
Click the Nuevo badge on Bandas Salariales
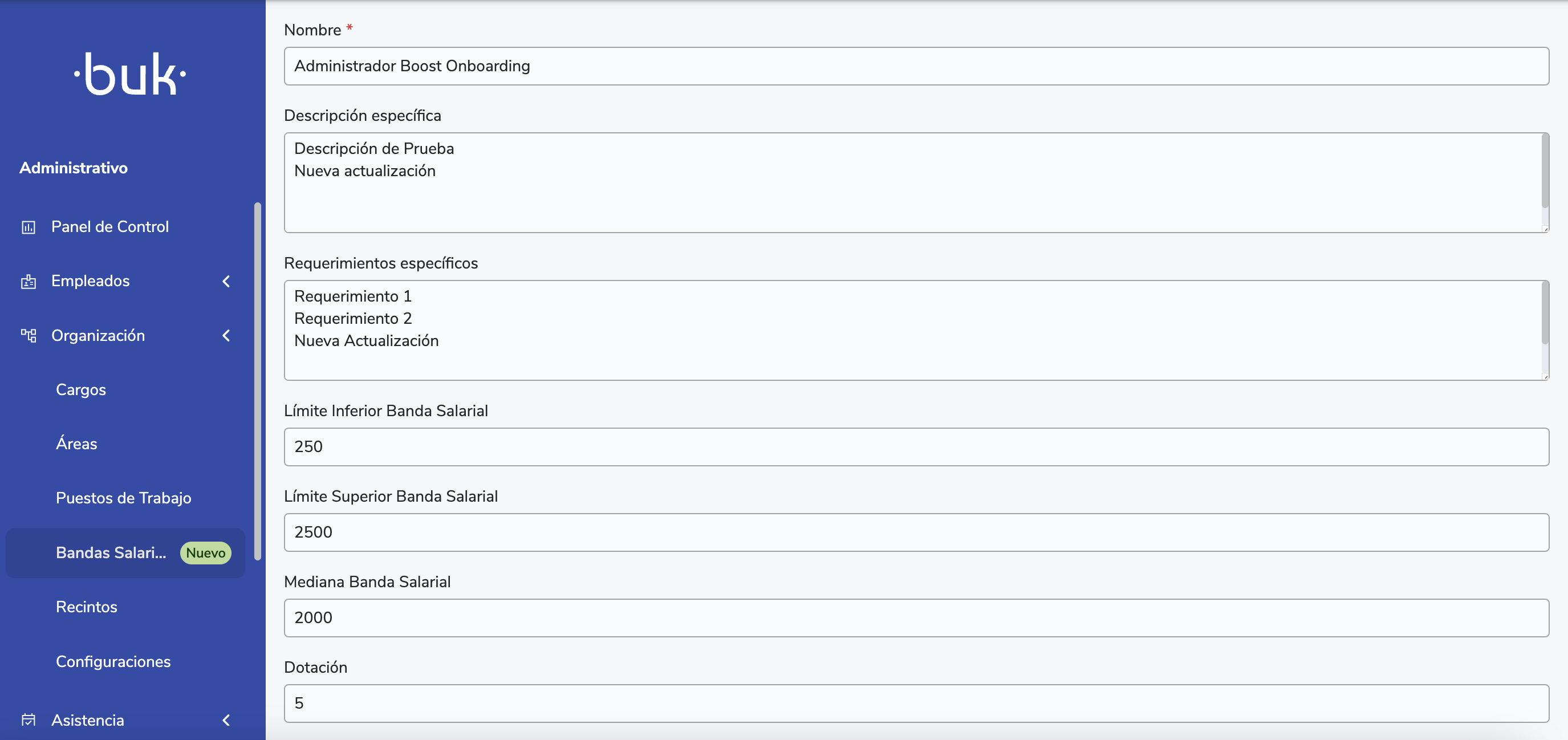pyautogui.click(x=205, y=553)
